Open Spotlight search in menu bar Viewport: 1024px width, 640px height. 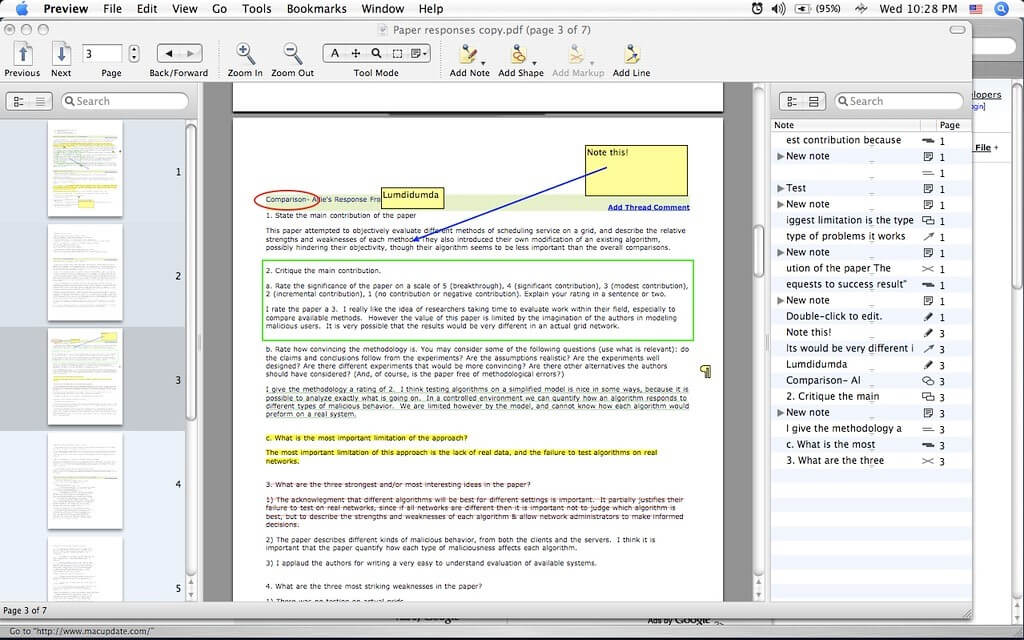pos(1001,8)
